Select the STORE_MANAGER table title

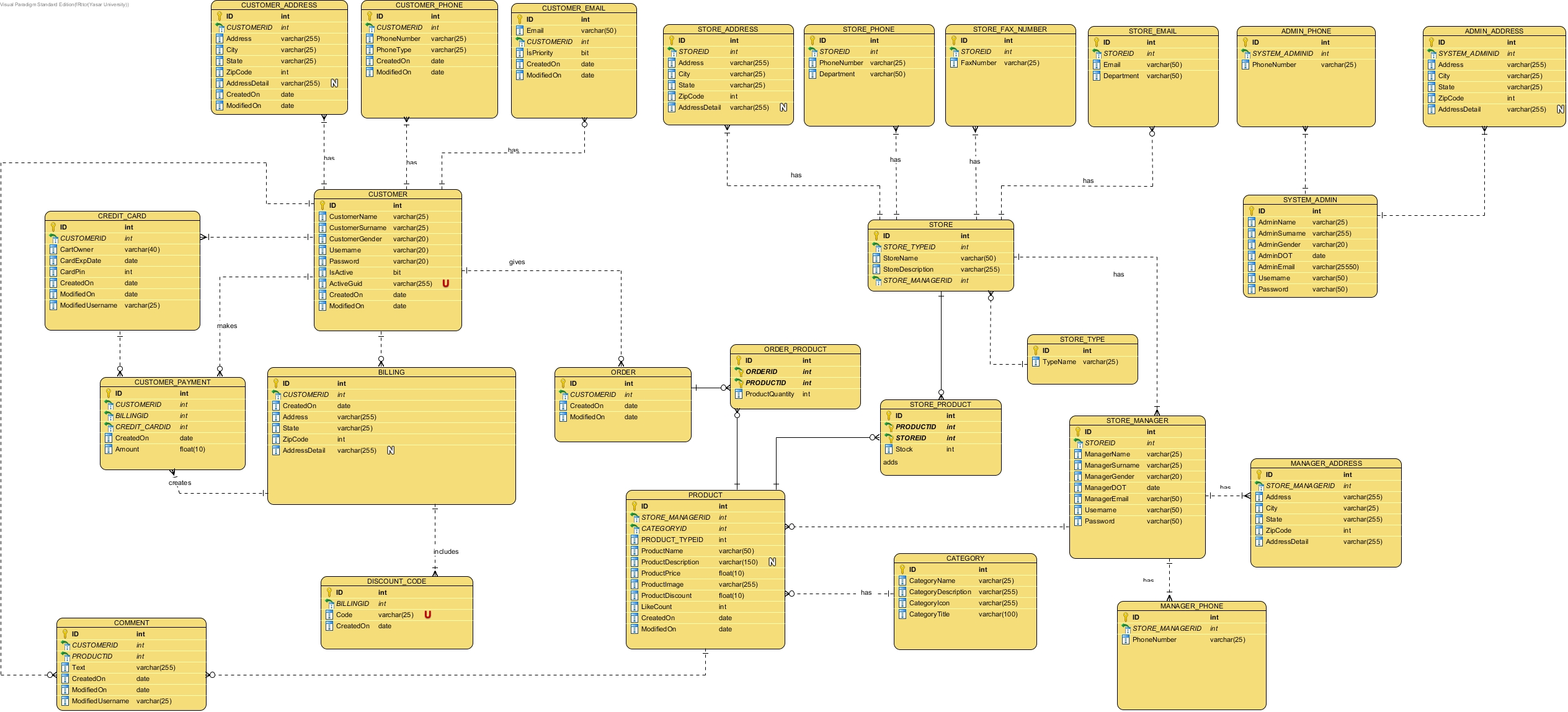[x=1137, y=421]
